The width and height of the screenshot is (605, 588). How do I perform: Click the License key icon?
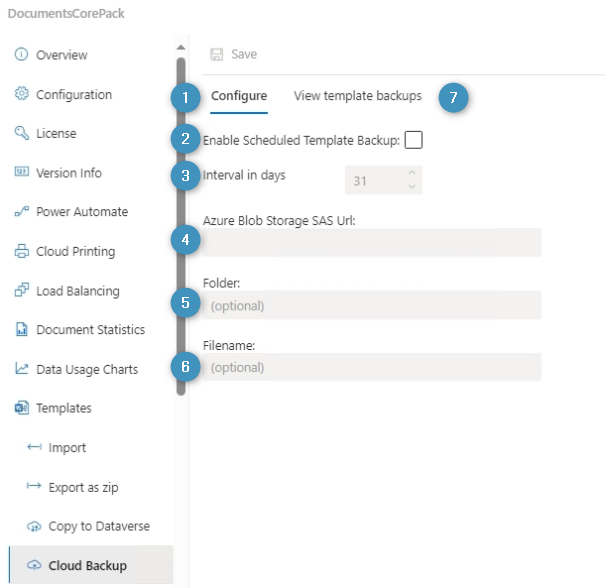(21, 134)
